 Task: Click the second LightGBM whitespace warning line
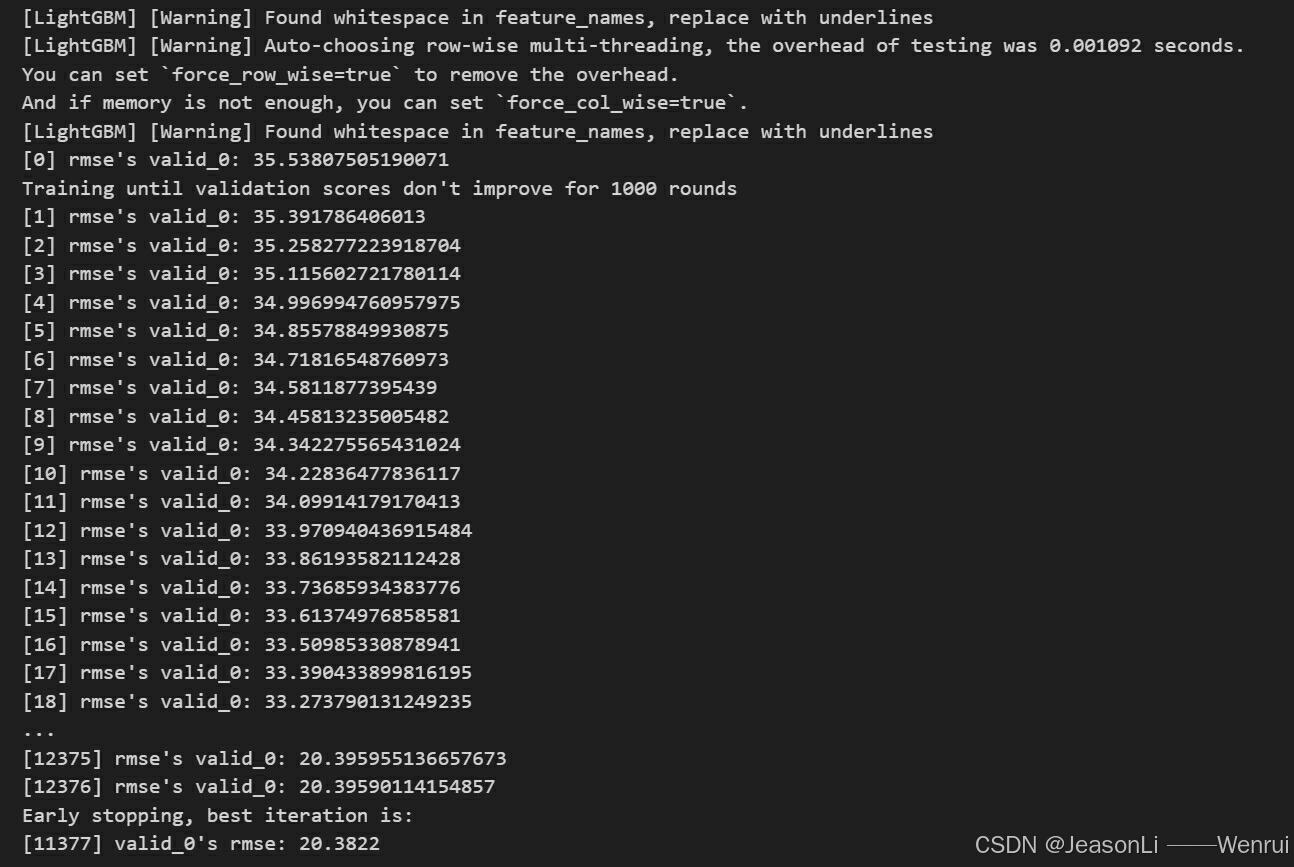(477, 132)
